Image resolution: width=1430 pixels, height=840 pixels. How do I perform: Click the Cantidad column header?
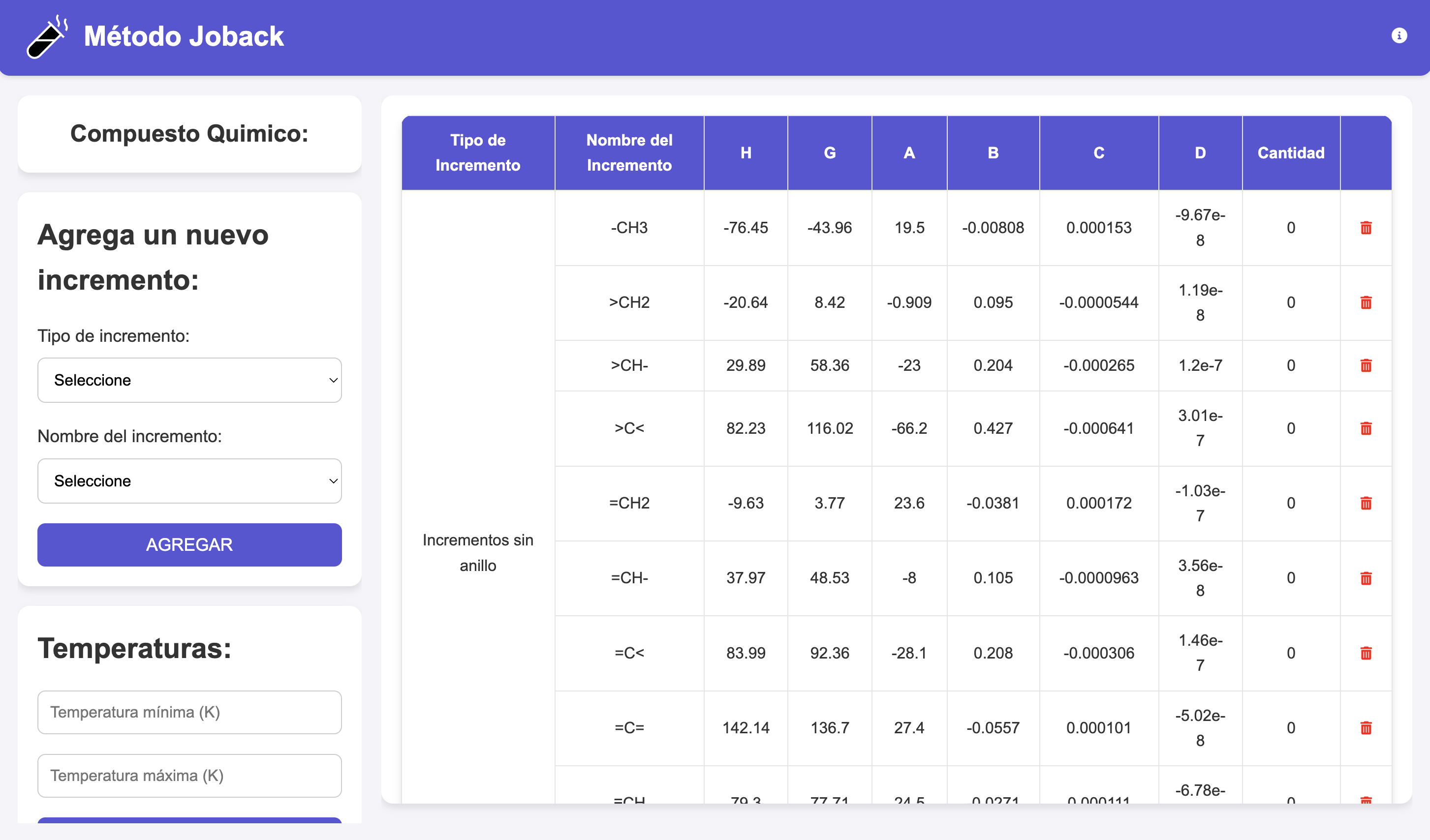coord(1291,152)
